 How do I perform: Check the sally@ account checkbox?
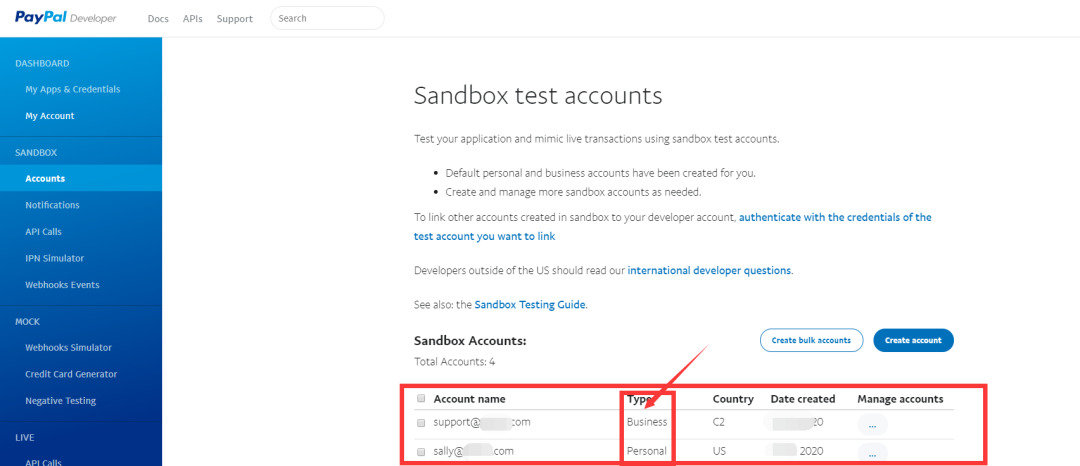pos(422,452)
